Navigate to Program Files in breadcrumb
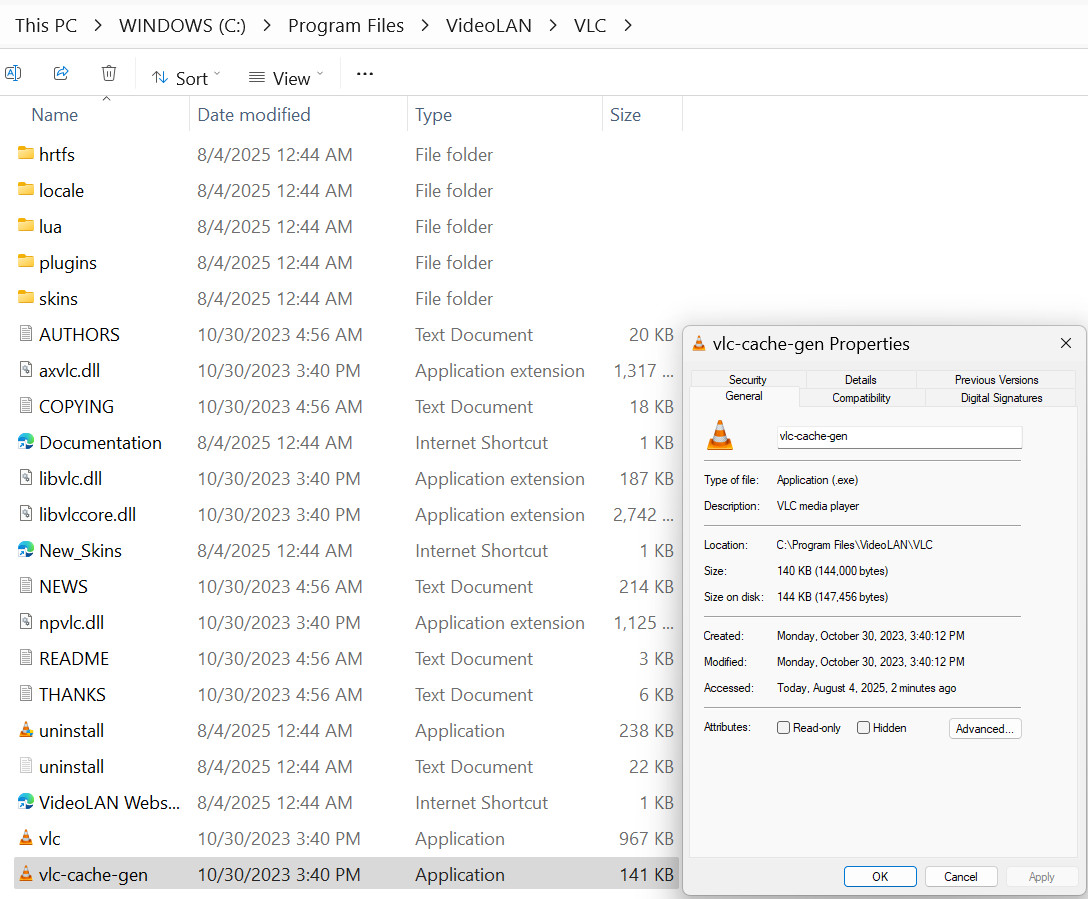The width and height of the screenshot is (1088, 899). pyautogui.click(x=346, y=26)
